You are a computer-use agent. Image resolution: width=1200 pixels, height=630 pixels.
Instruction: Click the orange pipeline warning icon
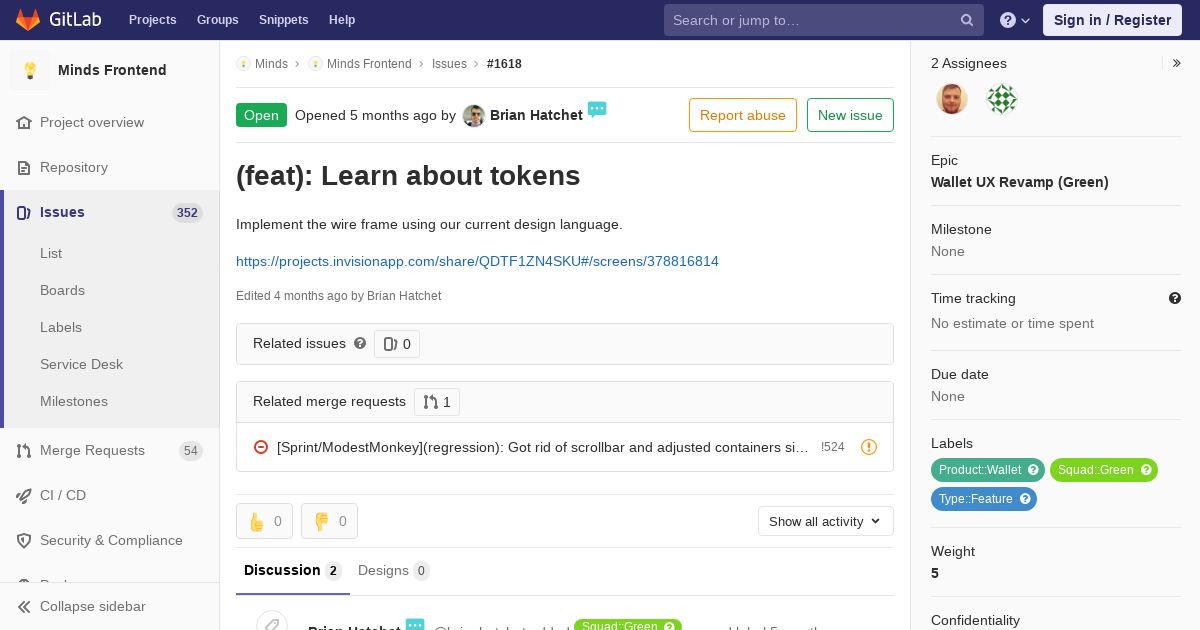coord(869,447)
